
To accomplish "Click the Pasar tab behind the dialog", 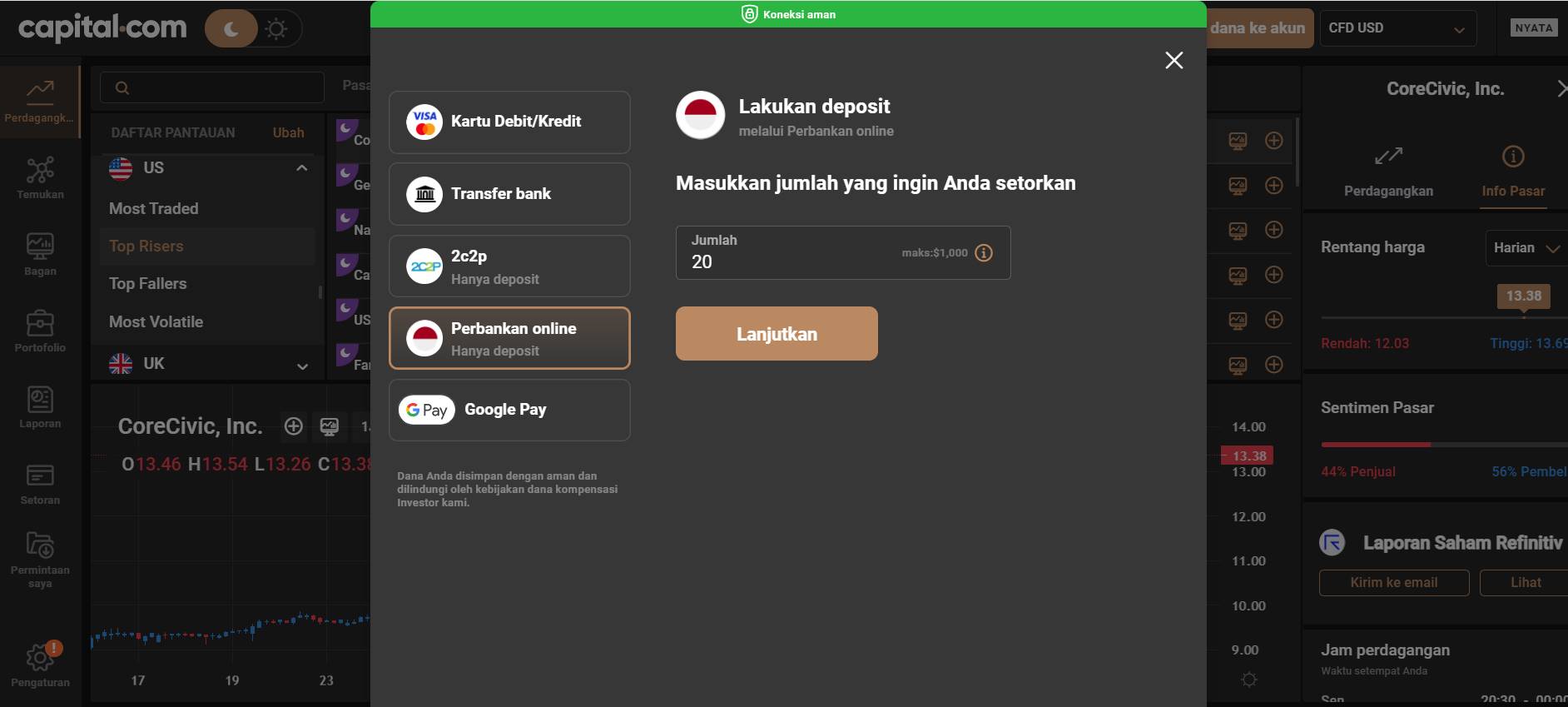I will coord(356,85).
